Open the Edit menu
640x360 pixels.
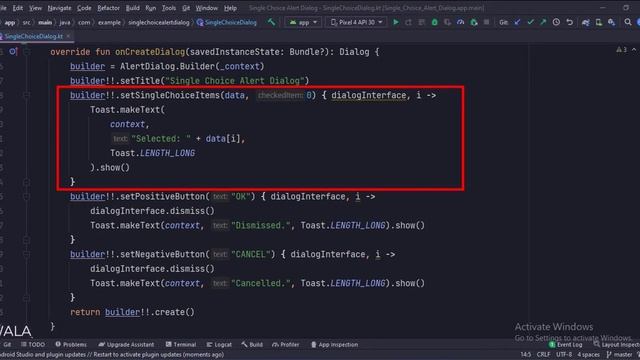18,8
